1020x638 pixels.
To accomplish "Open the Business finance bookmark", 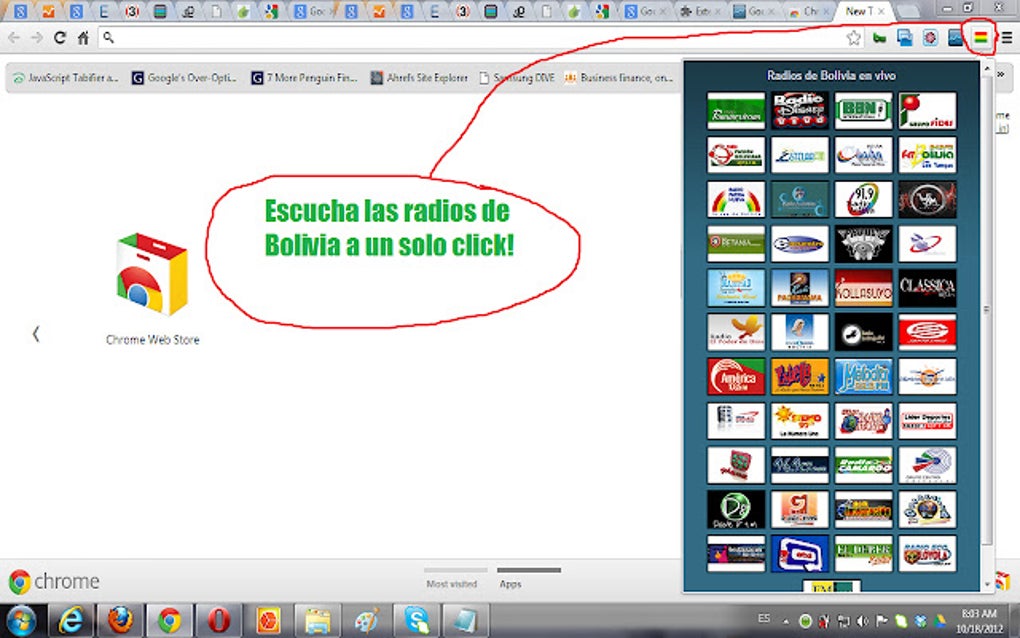I will [619, 77].
